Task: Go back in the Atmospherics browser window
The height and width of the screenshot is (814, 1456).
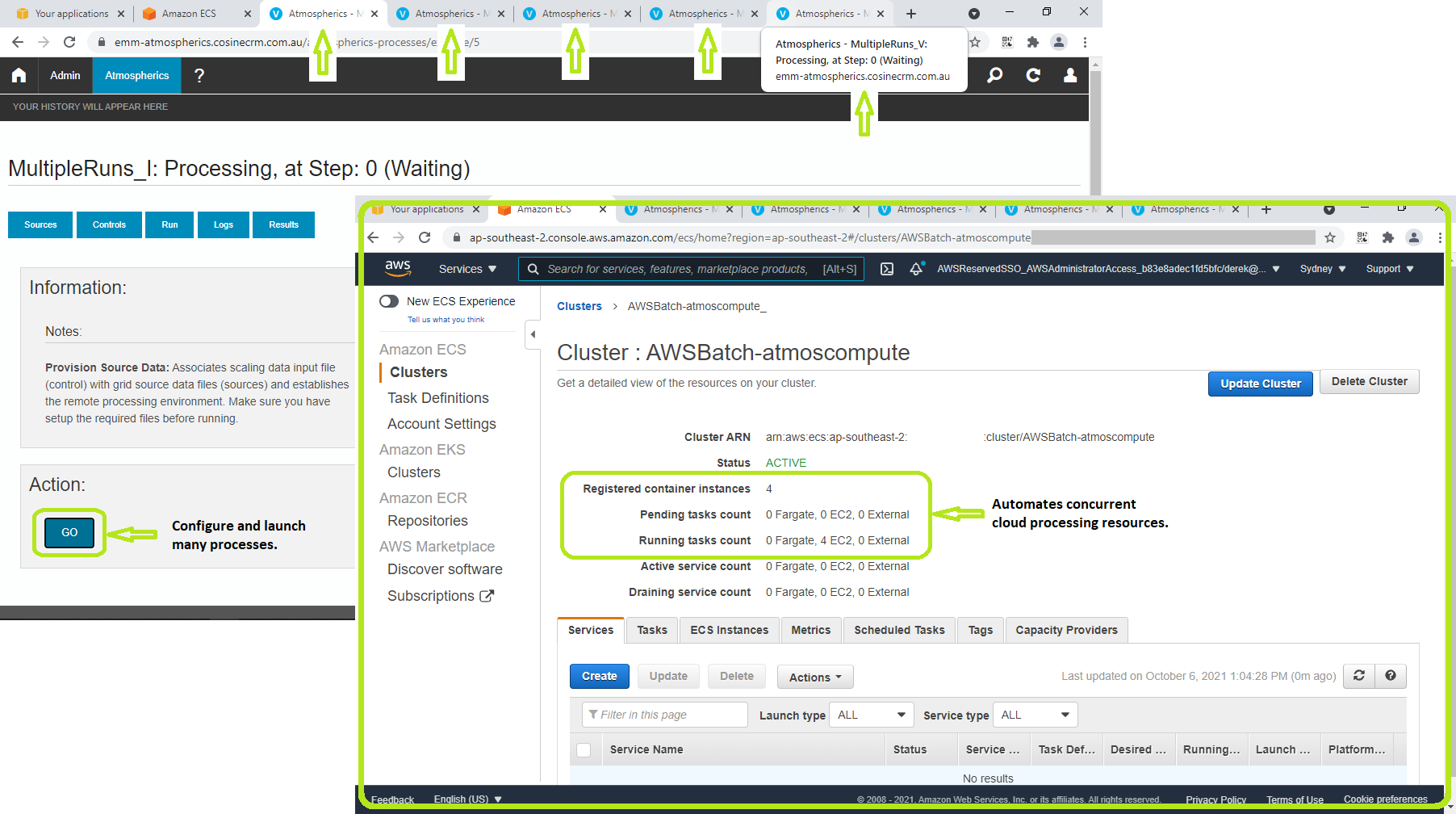Action: tap(18, 42)
